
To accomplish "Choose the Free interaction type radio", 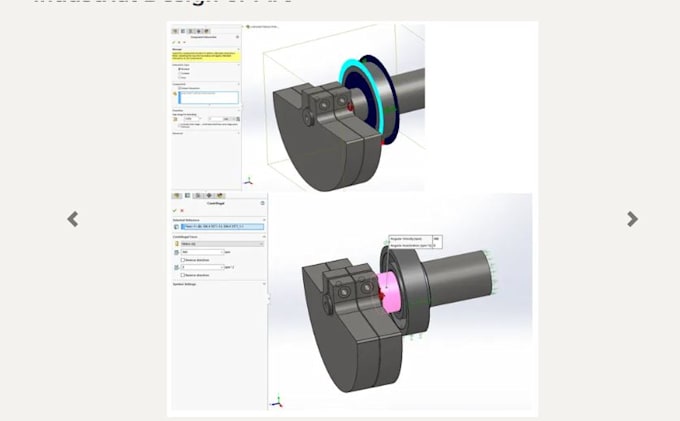I will (180, 78).
